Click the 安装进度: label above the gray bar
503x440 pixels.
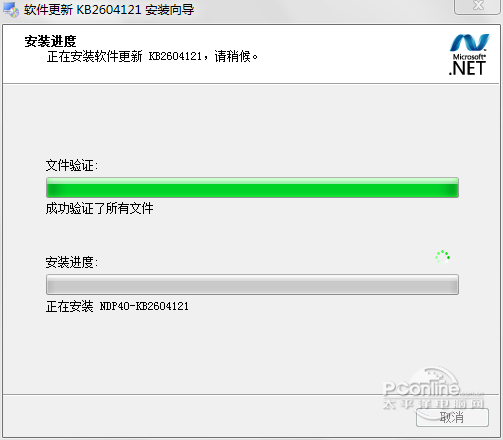[72, 262]
